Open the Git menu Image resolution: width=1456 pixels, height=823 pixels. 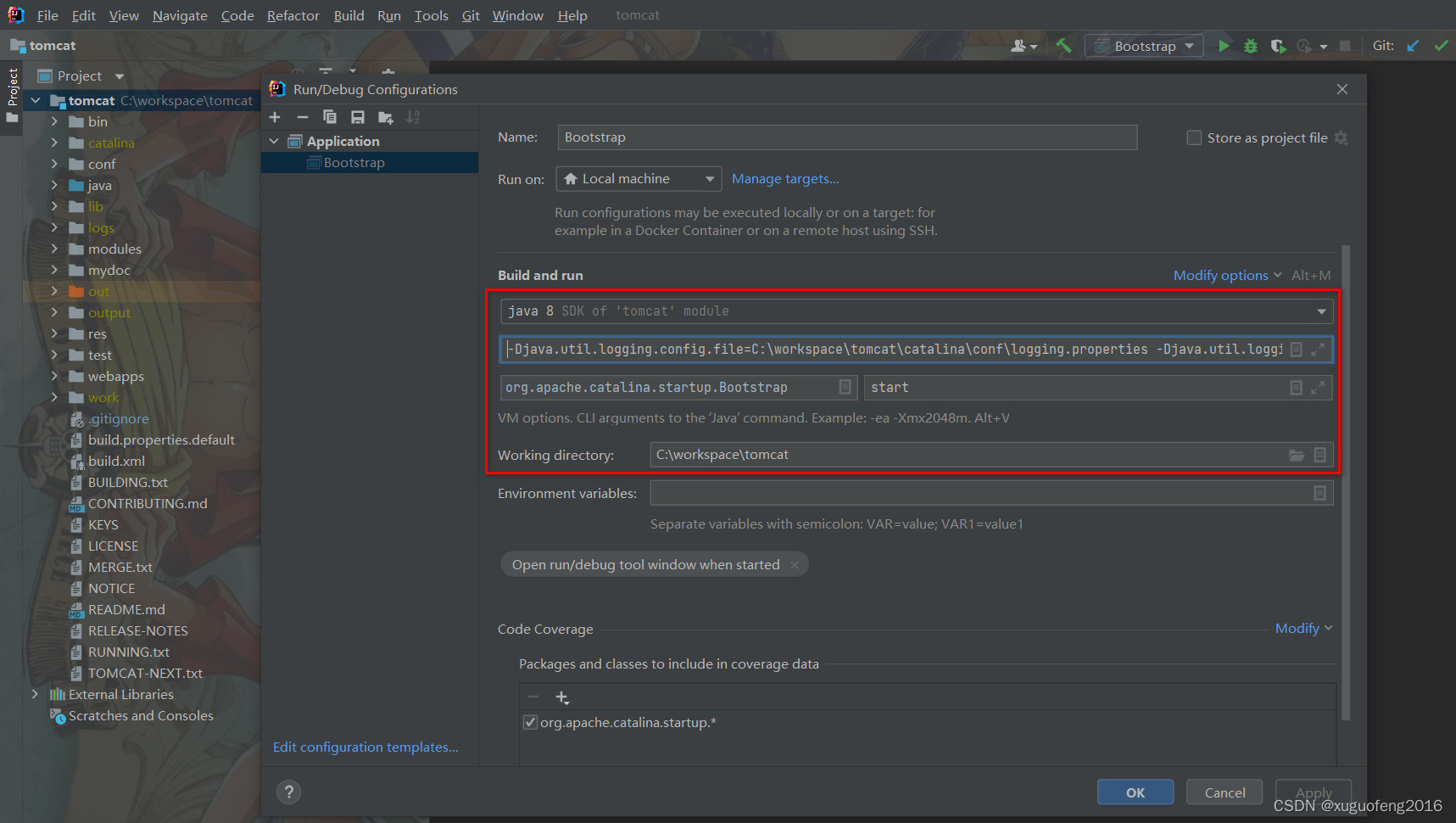click(x=471, y=15)
